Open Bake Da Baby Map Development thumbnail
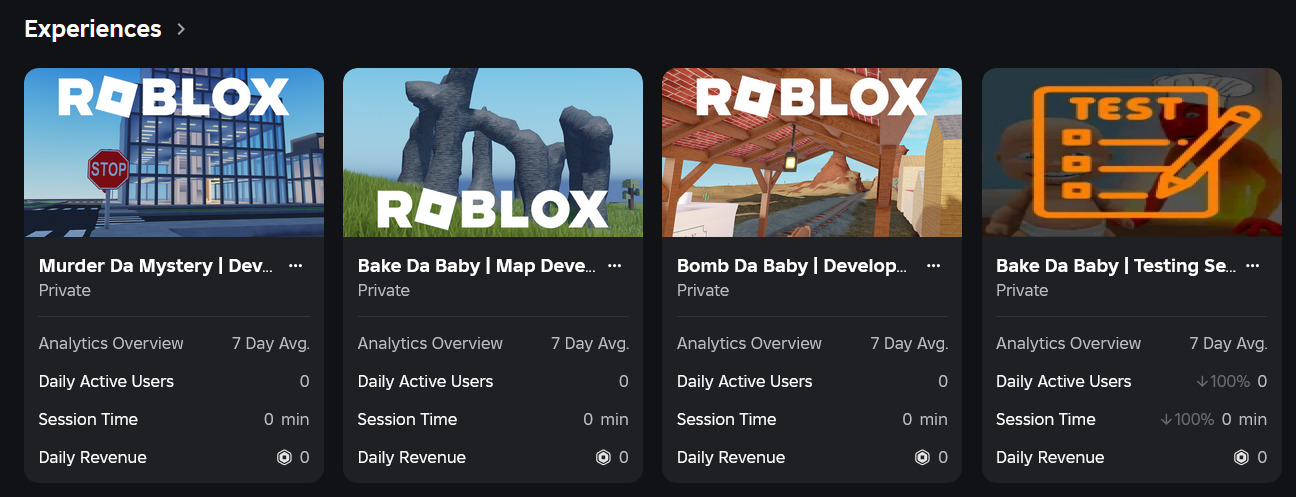1296x497 pixels. point(493,152)
